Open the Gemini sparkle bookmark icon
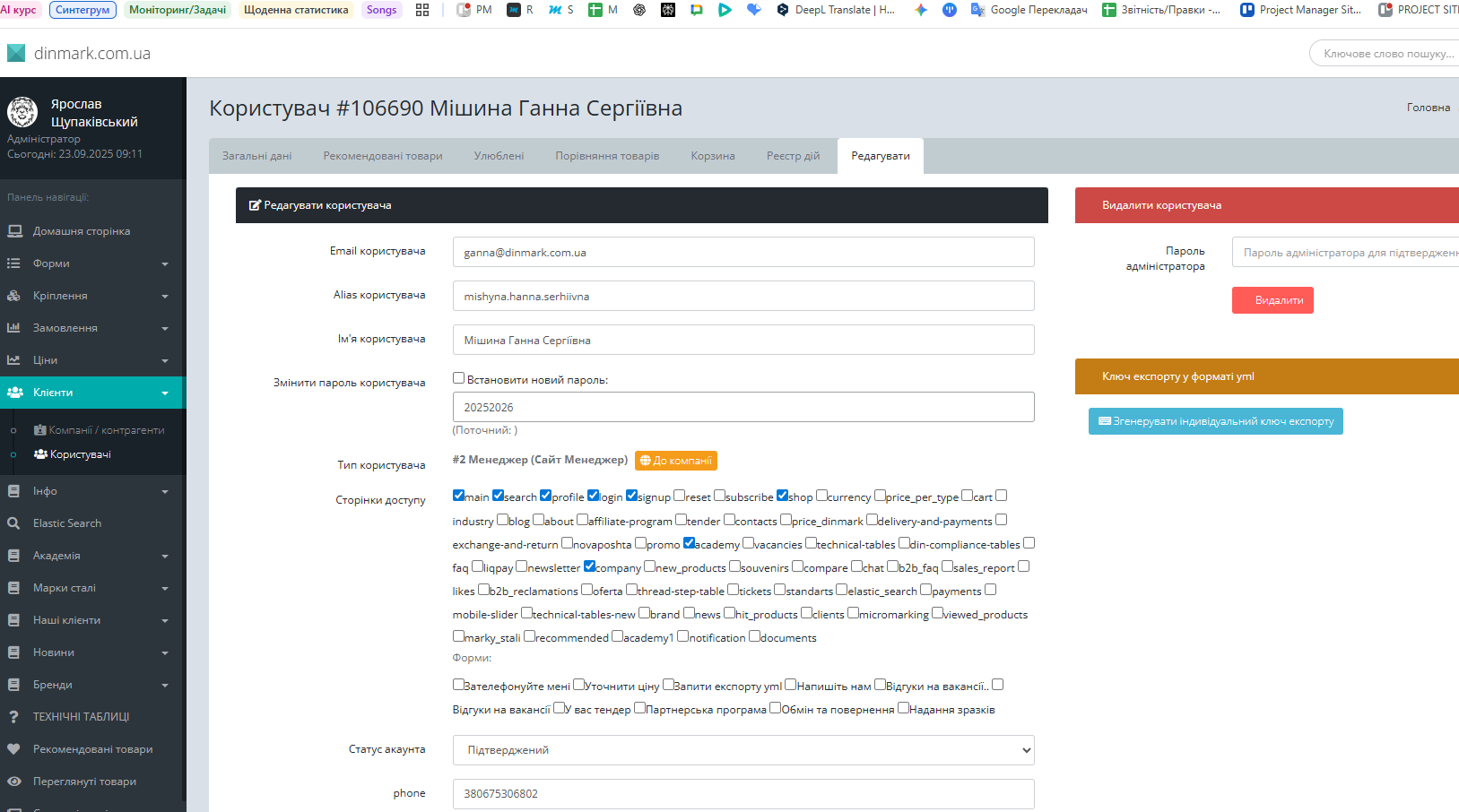Viewport: 1459px width, 812px height. (x=921, y=10)
